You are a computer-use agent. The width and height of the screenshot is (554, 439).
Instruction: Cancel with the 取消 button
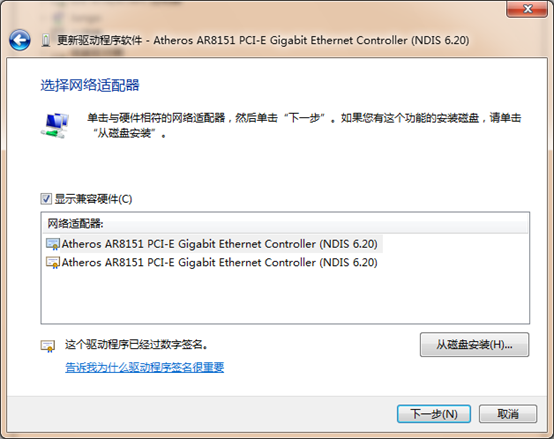tap(508, 414)
